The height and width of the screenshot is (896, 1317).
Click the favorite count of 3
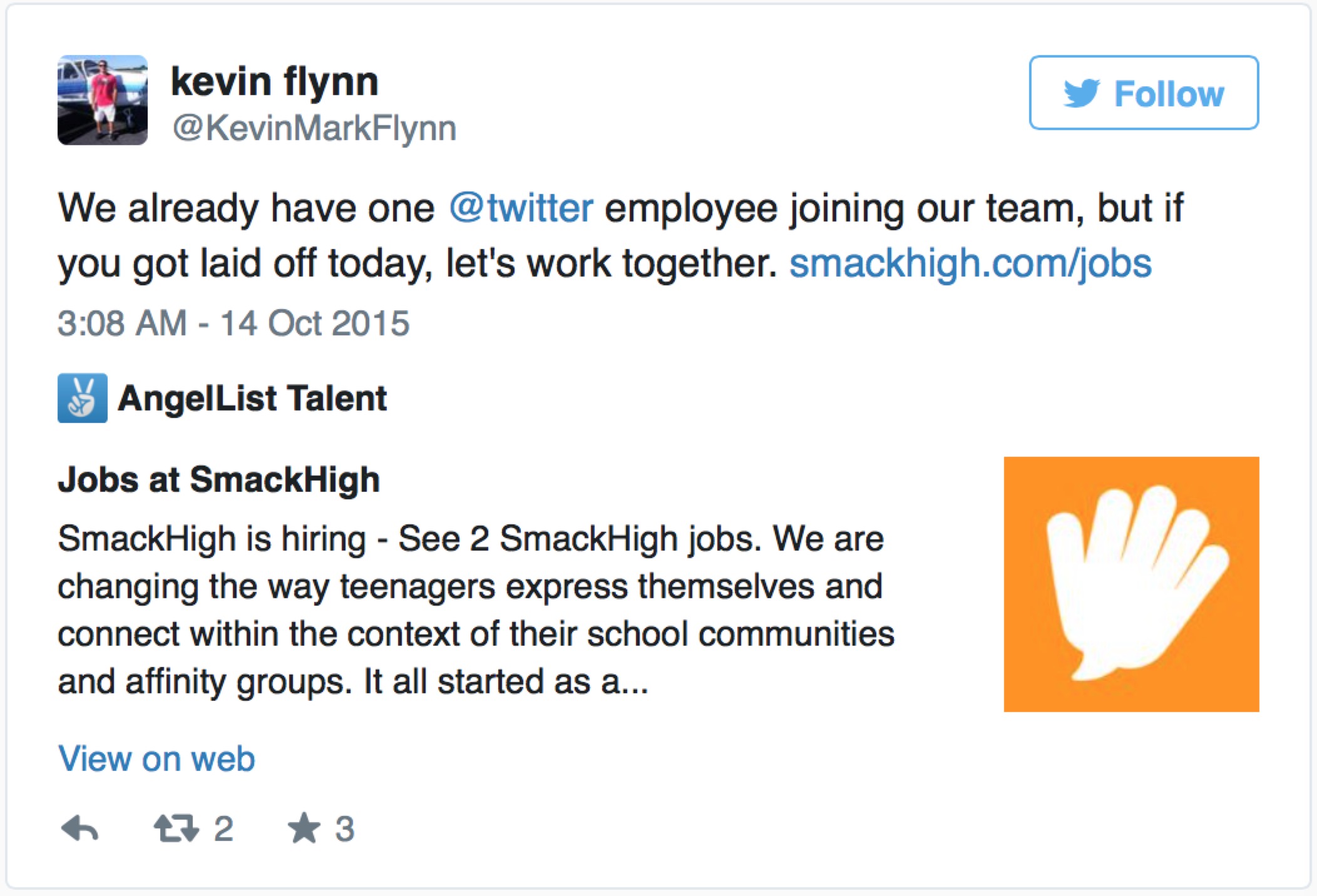(x=344, y=828)
